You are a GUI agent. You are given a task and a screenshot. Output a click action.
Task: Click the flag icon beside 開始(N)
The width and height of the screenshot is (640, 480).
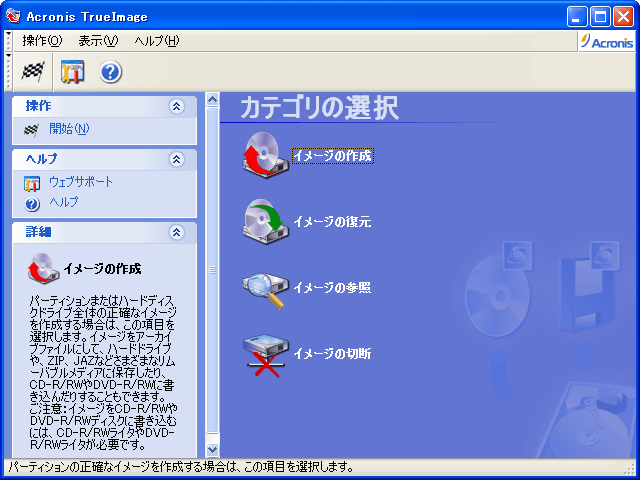[x=31, y=130]
